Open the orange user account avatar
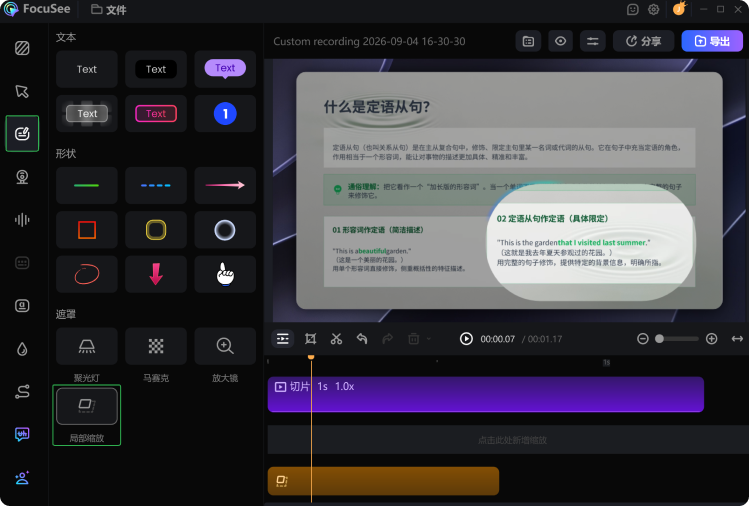 tap(679, 9)
